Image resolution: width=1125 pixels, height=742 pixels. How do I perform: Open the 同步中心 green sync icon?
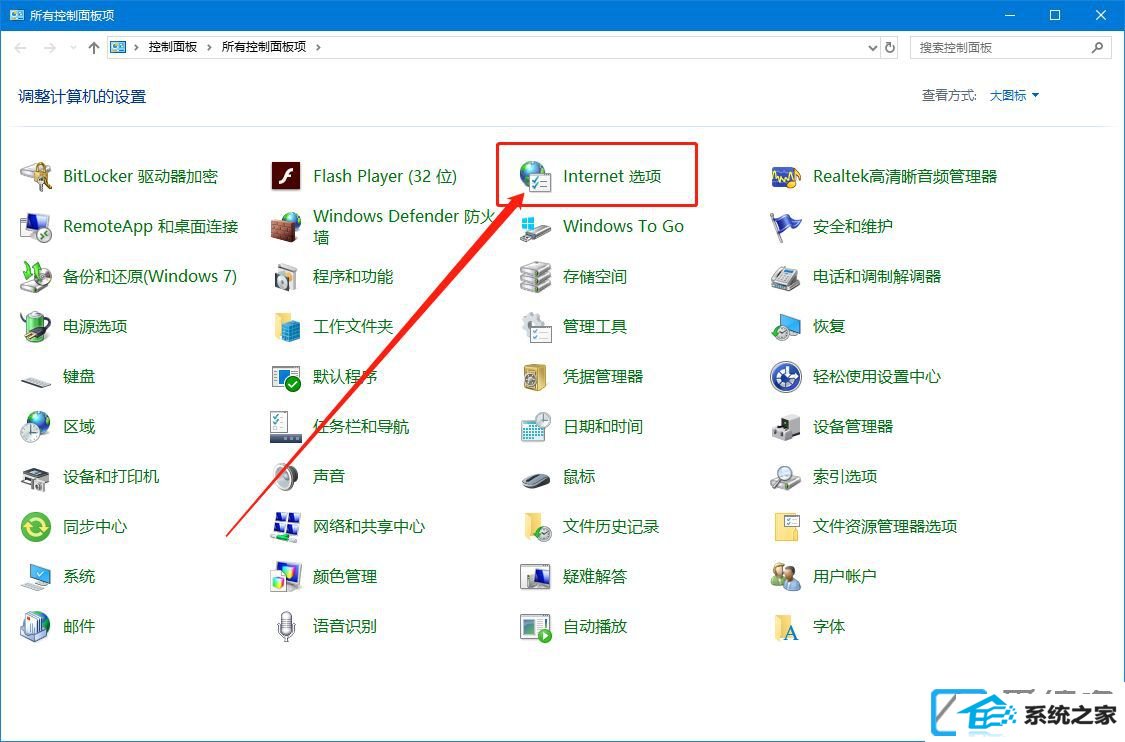tap(36, 527)
